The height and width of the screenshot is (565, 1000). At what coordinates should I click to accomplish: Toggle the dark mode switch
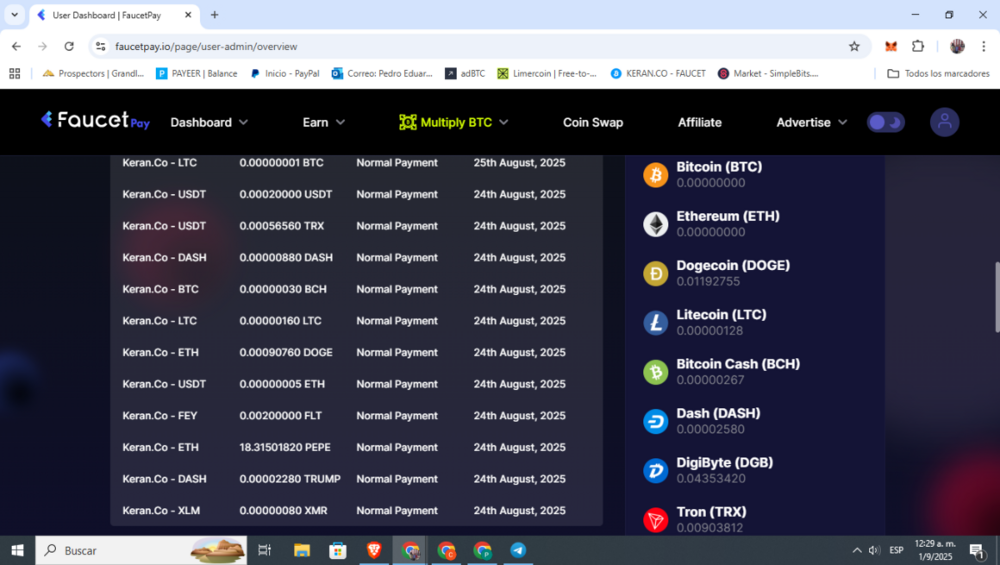(x=885, y=122)
